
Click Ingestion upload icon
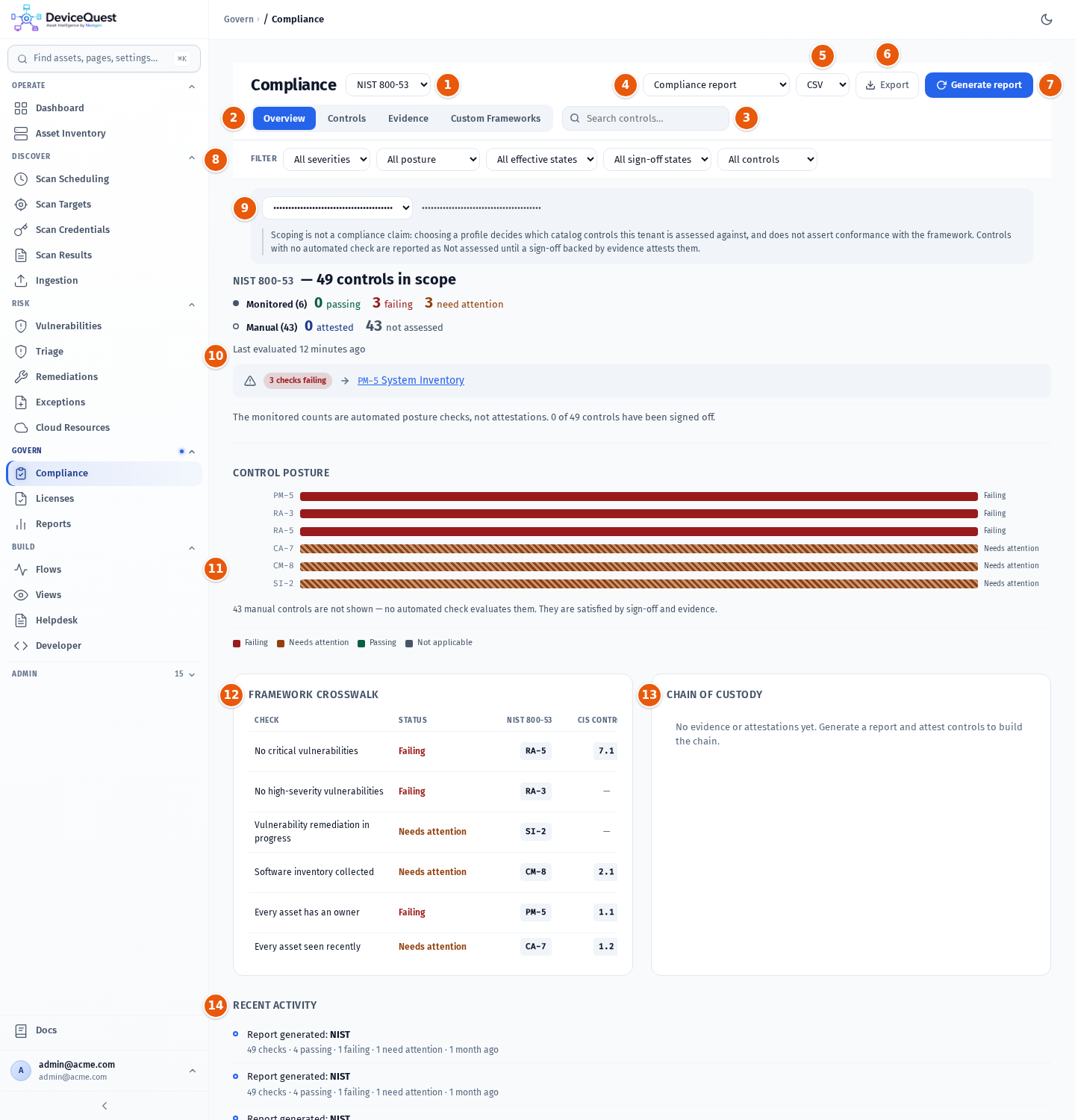click(x=21, y=281)
